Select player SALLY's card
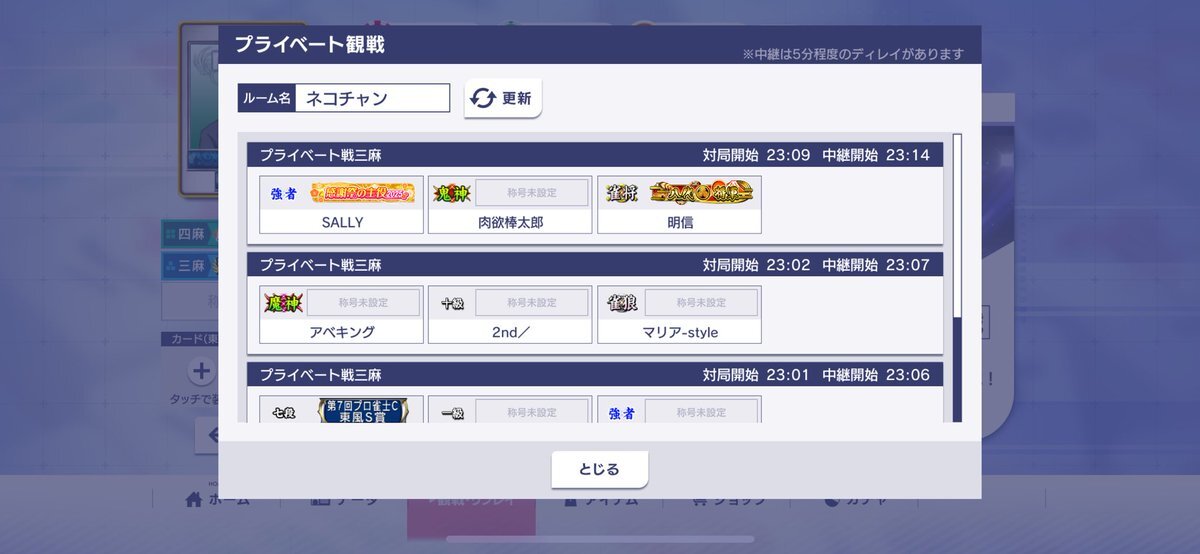Viewport: 1200px width, 554px height. click(341, 205)
